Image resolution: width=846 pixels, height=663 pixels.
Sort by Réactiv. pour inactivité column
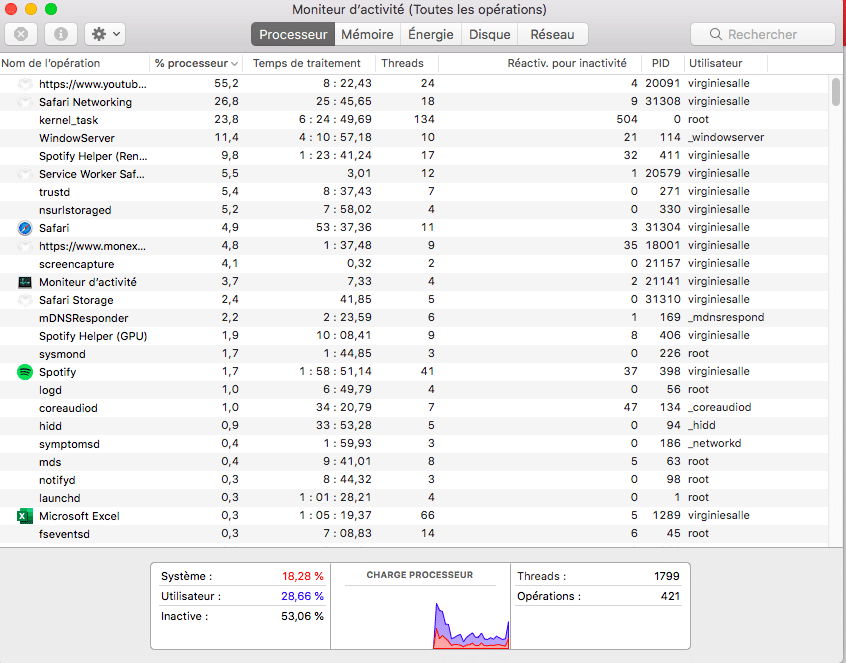(x=540, y=63)
